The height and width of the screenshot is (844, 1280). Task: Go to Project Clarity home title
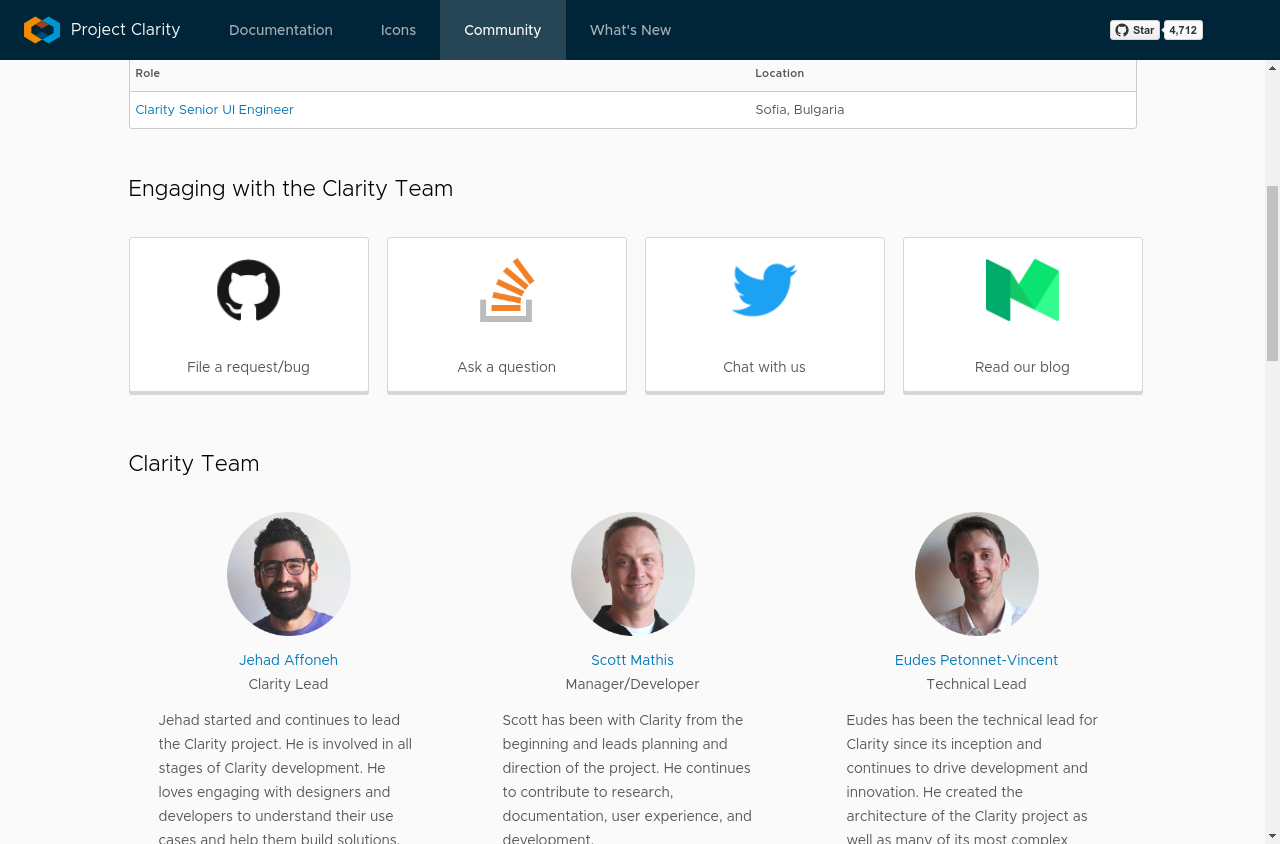pyautogui.click(x=126, y=30)
